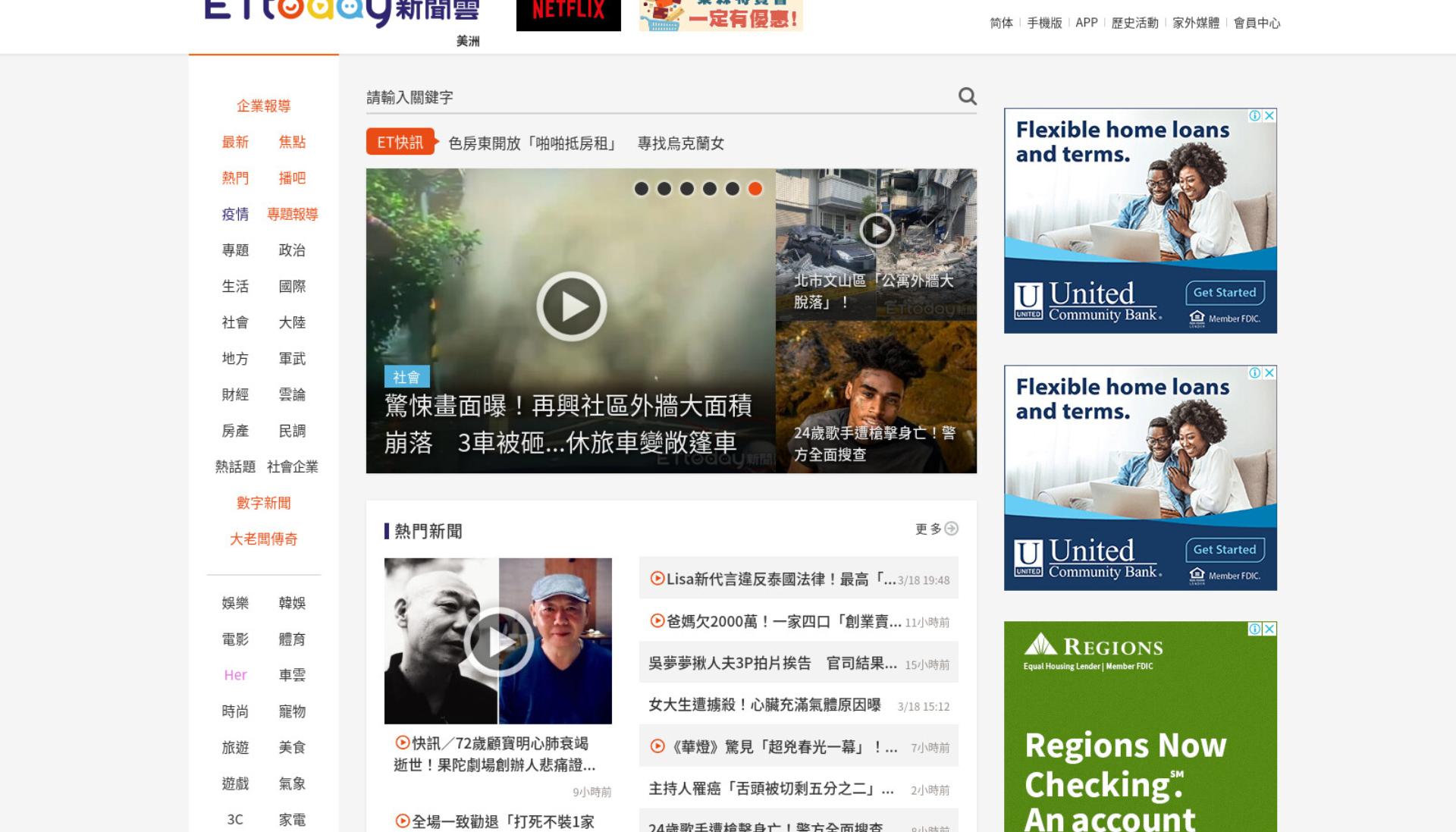Select the orange sixth carousel dot

[755, 189]
